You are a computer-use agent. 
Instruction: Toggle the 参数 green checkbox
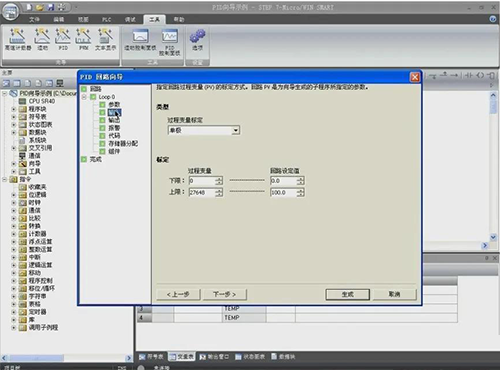click(x=102, y=105)
